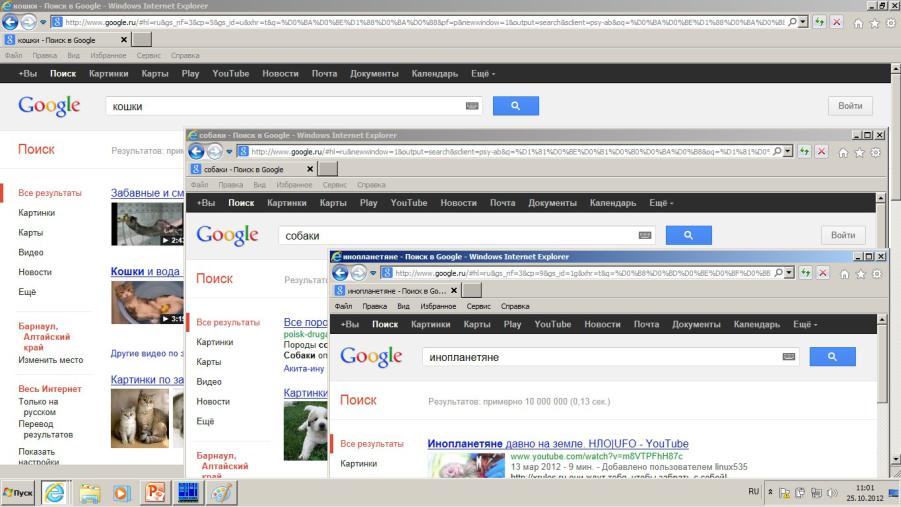Click blue search button next to собаки query
The height and width of the screenshot is (507, 901).
[x=688, y=235]
